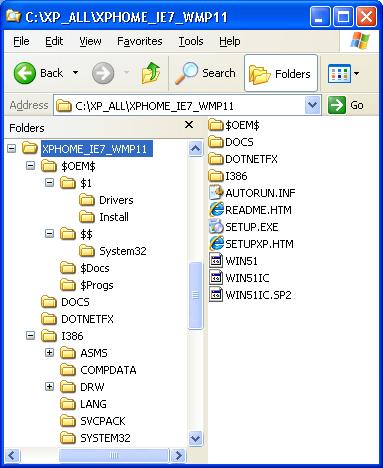Viewport: 383px width, 468px height.
Task: Select the WIN51 file icon
Action: click(x=216, y=261)
